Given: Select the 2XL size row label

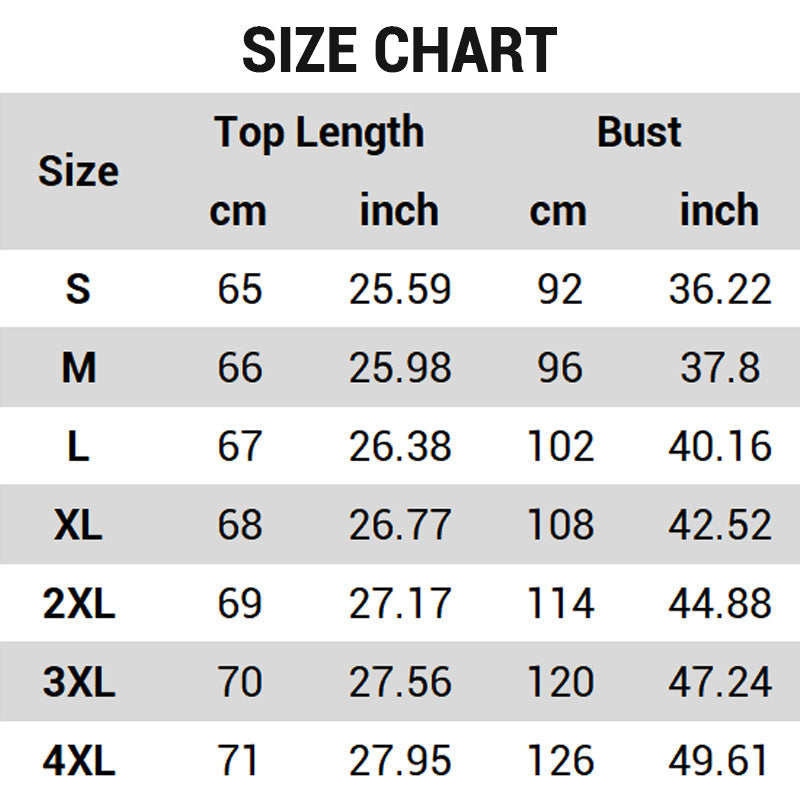Looking at the screenshot, I should click(x=78, y=604).
